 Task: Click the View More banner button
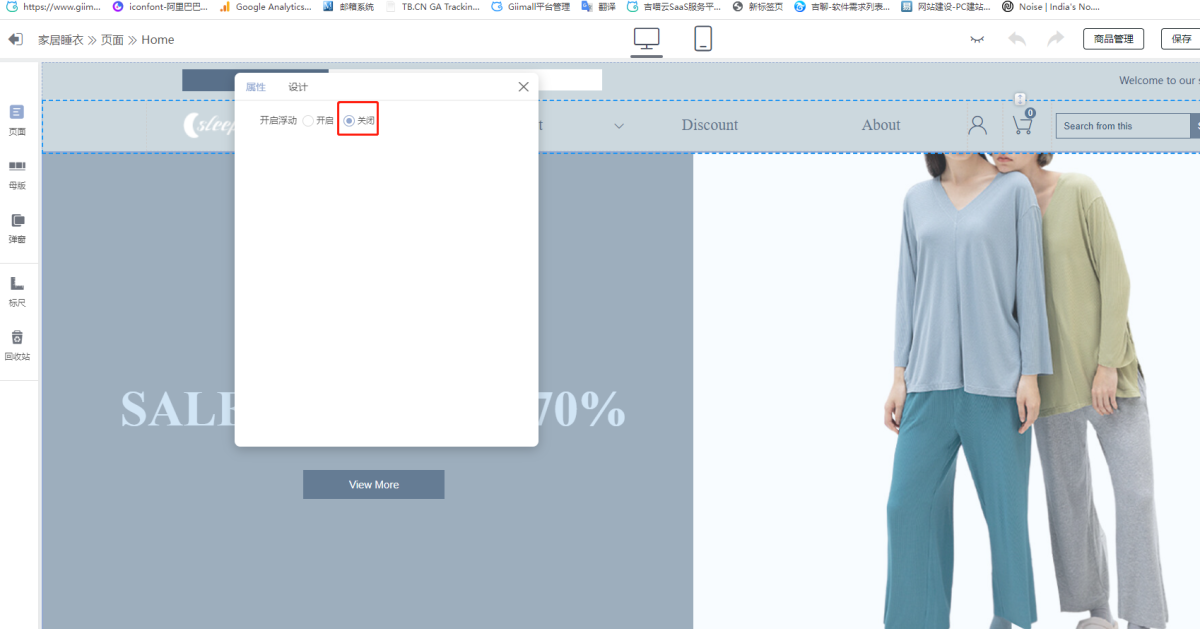click(x=373, y=485)
